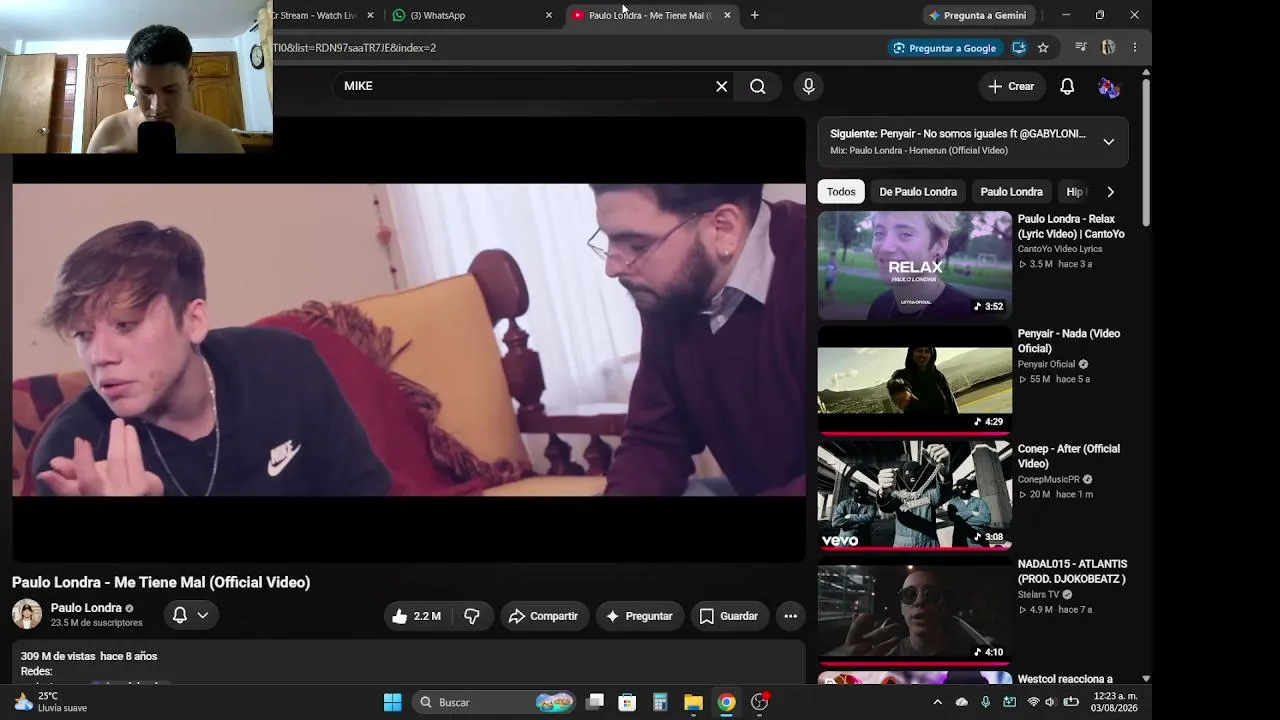Open the channel notification bell dropdown
The width and height of the screenshot is (1280, 720).
click(190, 616)
